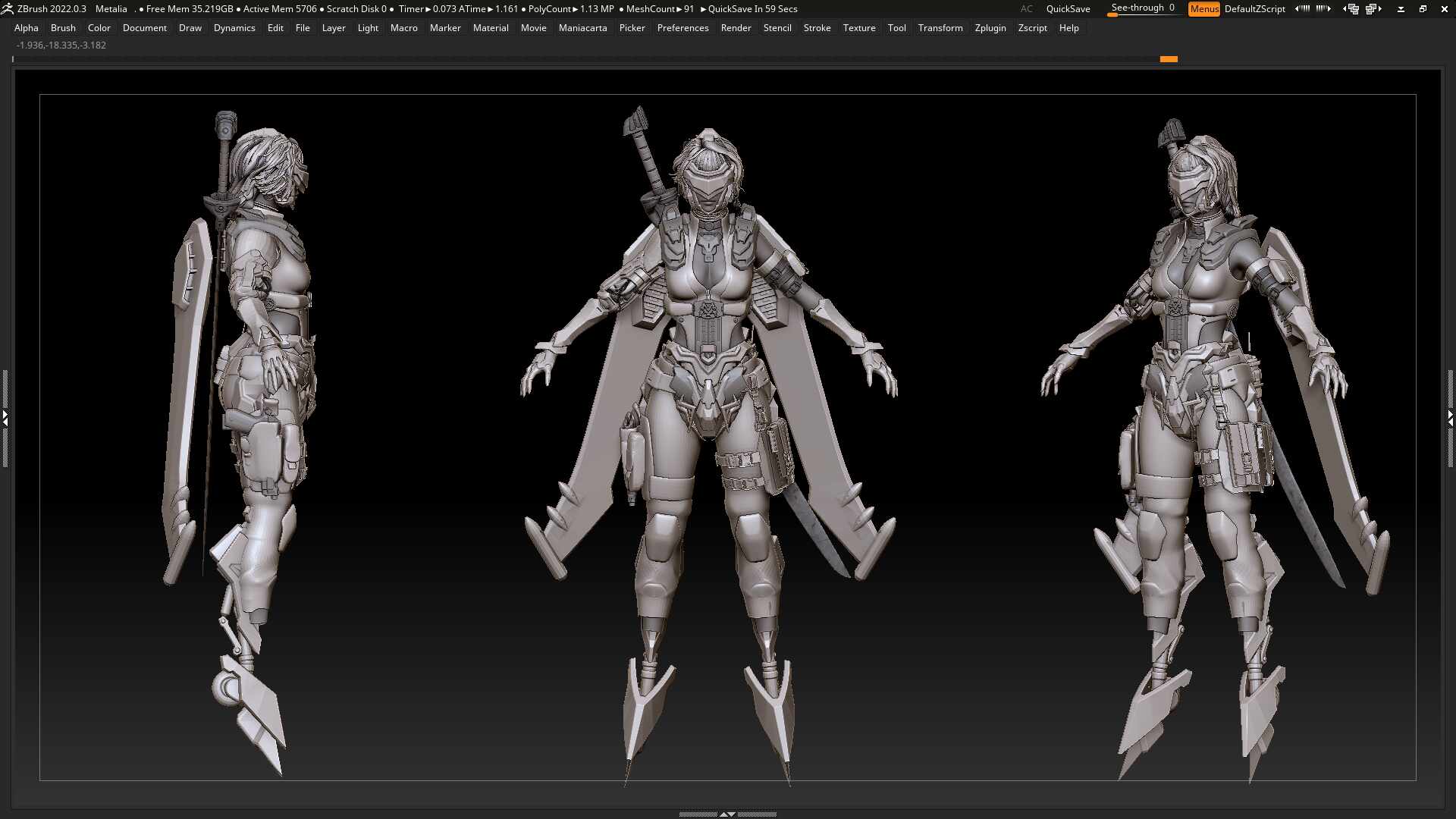
Task: Open the Tool menu
Action: point(896,28)
